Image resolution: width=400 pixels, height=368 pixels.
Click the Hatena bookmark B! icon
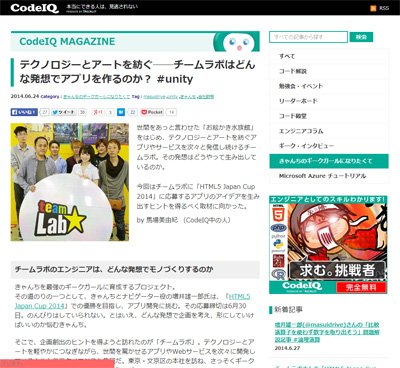click(x=121, y=112)
